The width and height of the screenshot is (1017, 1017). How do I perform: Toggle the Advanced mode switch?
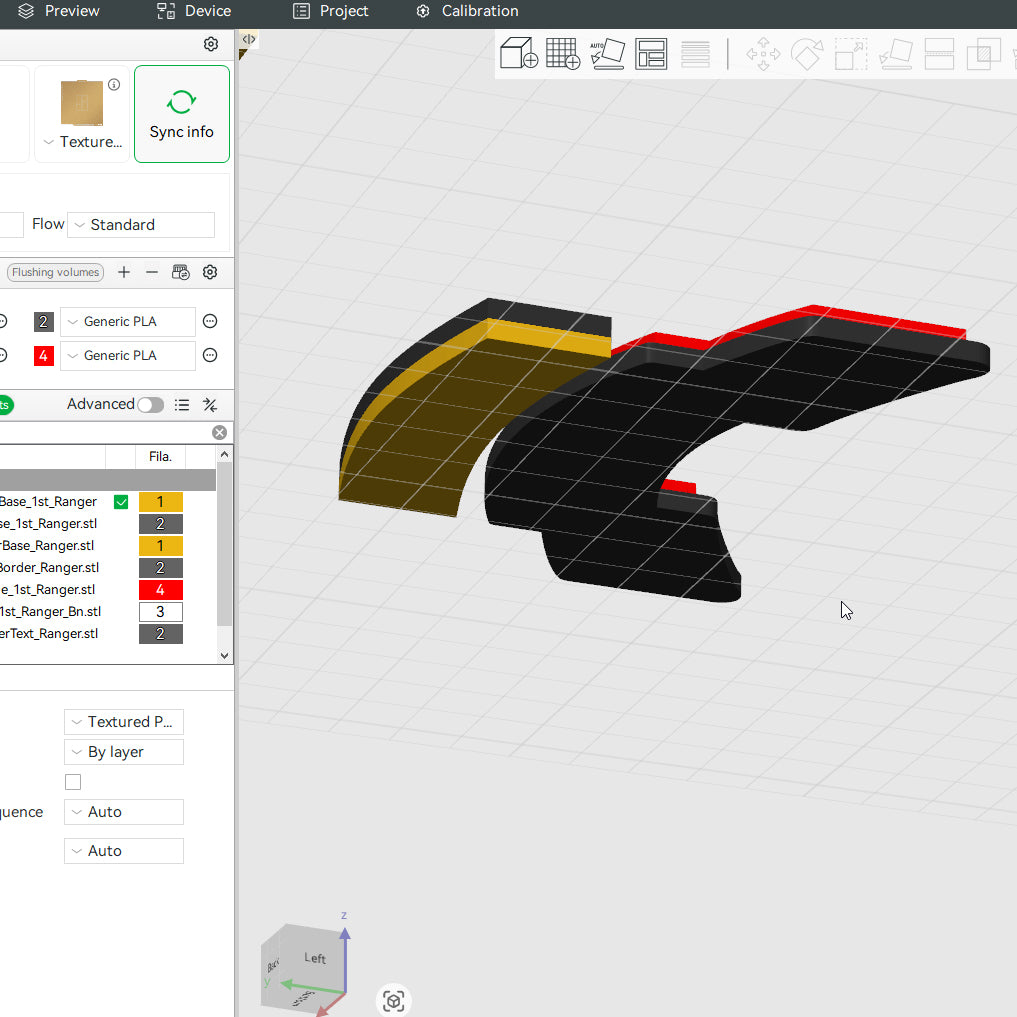[149, 404]
